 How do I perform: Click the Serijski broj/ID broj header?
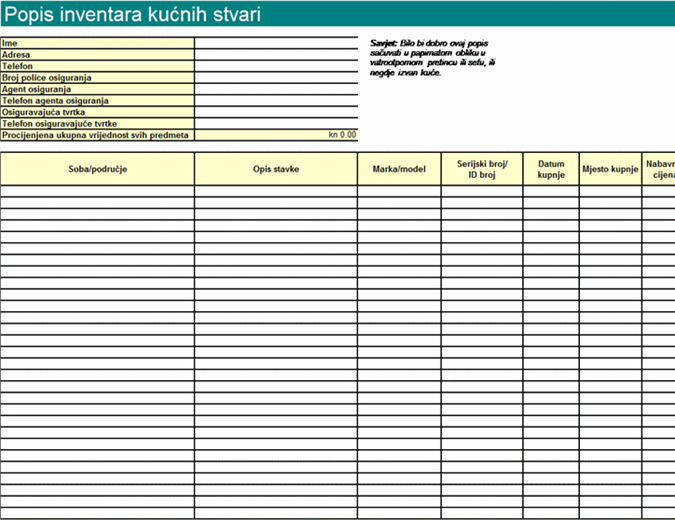(x=482, y=169)
